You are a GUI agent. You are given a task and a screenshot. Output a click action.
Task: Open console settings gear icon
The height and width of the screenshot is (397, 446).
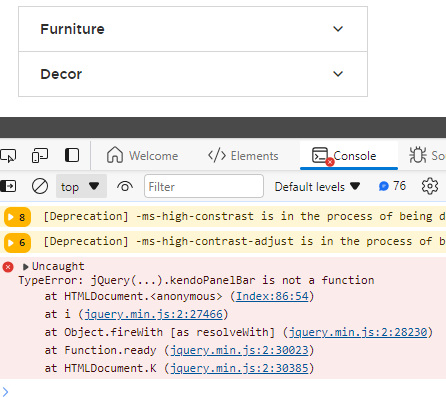(430, 186)
